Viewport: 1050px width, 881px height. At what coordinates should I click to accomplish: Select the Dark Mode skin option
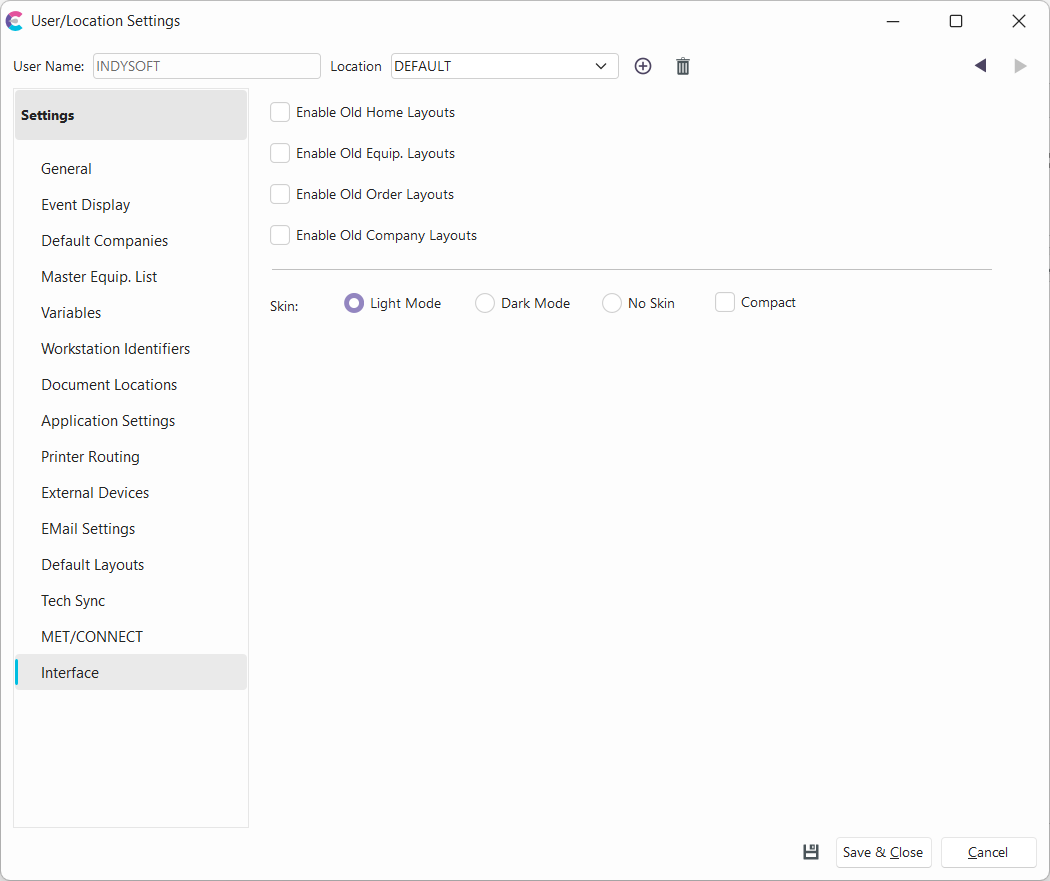click(485, 303)
